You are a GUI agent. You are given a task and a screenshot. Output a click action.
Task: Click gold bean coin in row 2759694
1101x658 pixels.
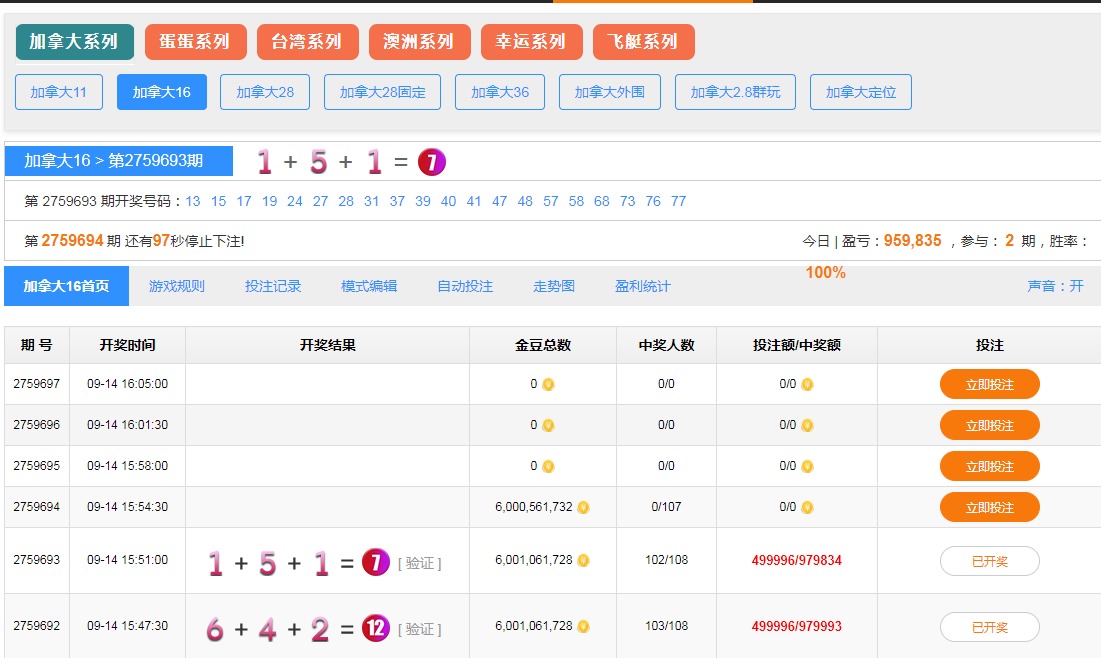click(x=583, y=507)
